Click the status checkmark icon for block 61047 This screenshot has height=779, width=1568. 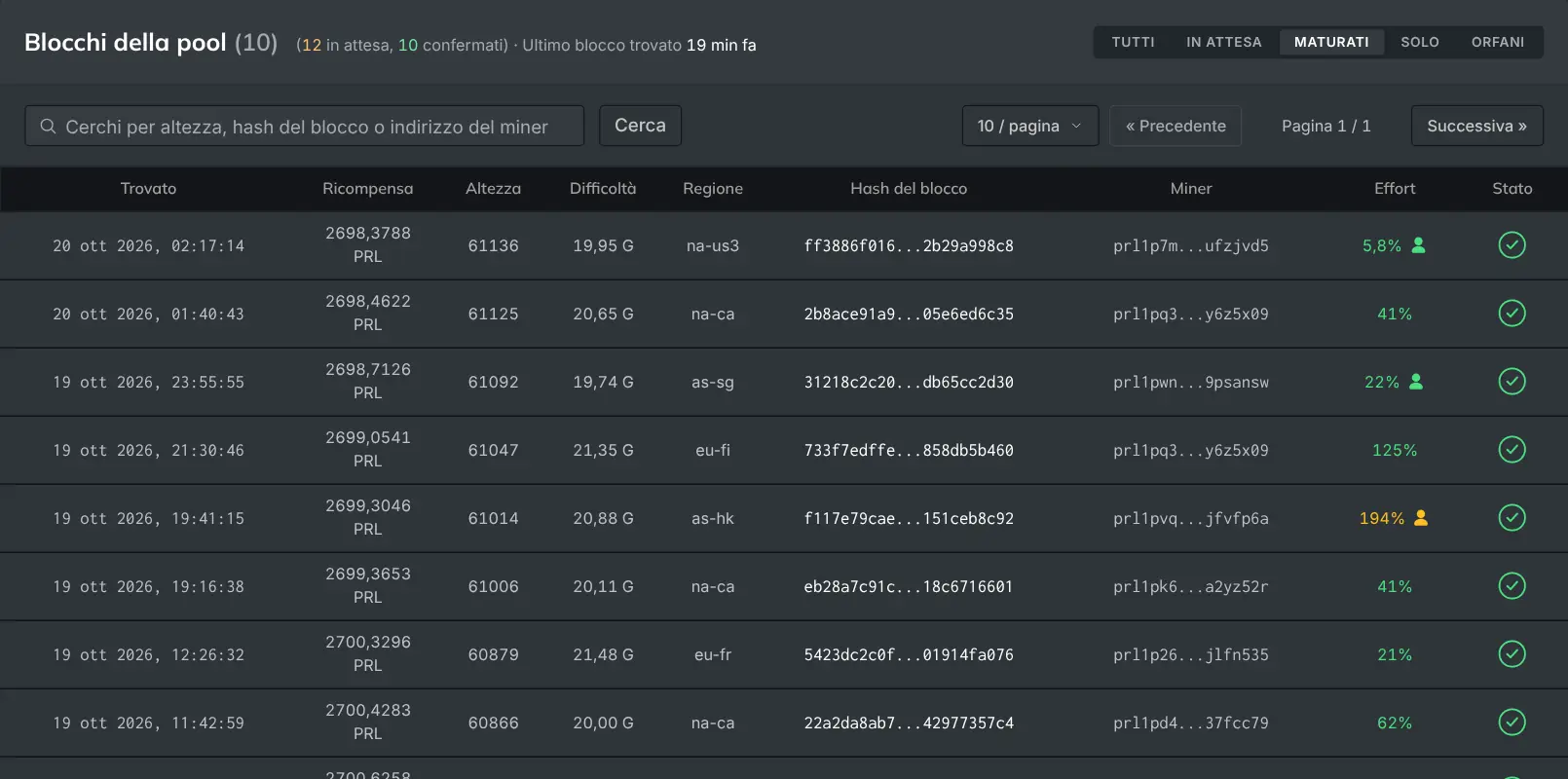[x=1512, y=450]
